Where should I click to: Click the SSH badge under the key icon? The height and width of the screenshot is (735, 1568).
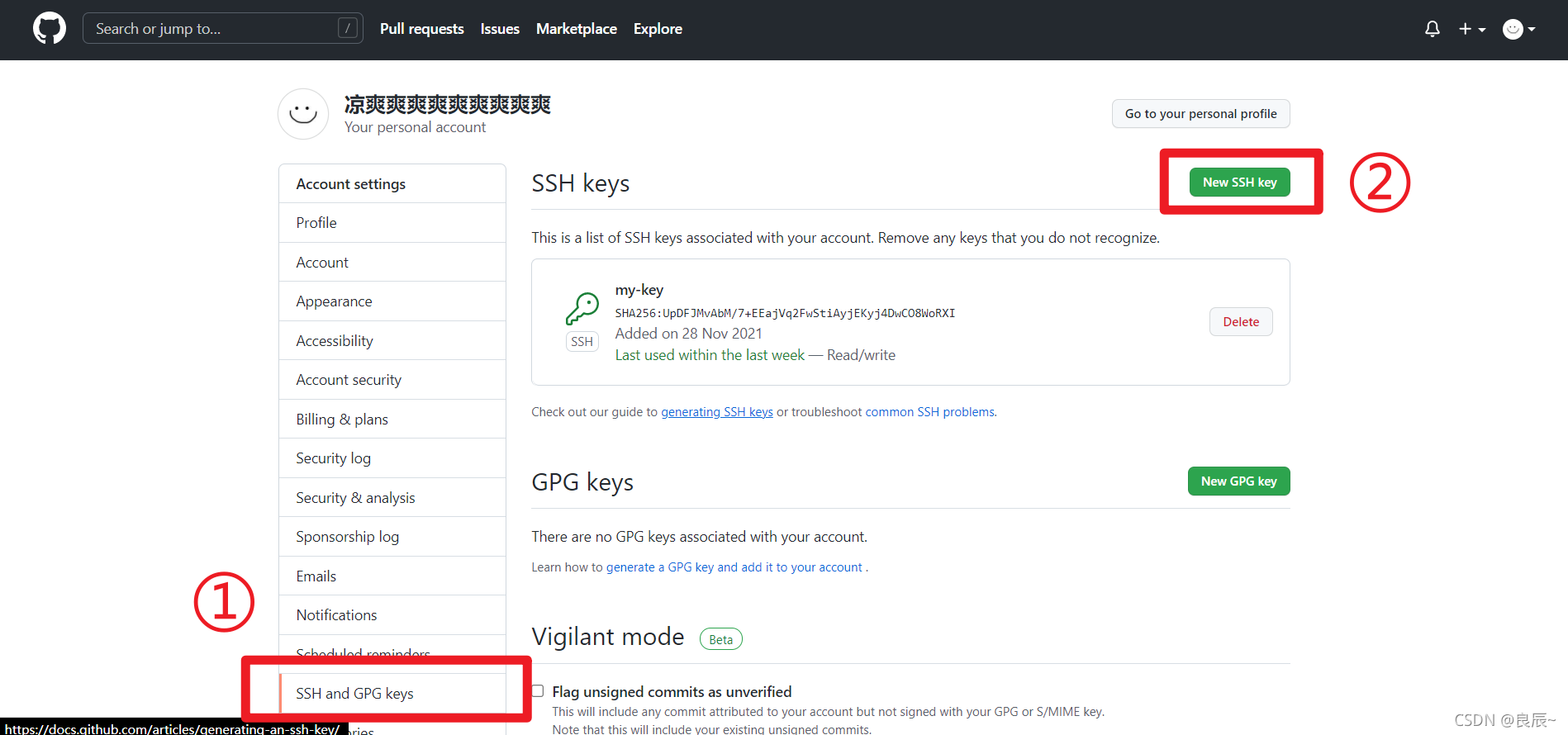coord(582,342)
